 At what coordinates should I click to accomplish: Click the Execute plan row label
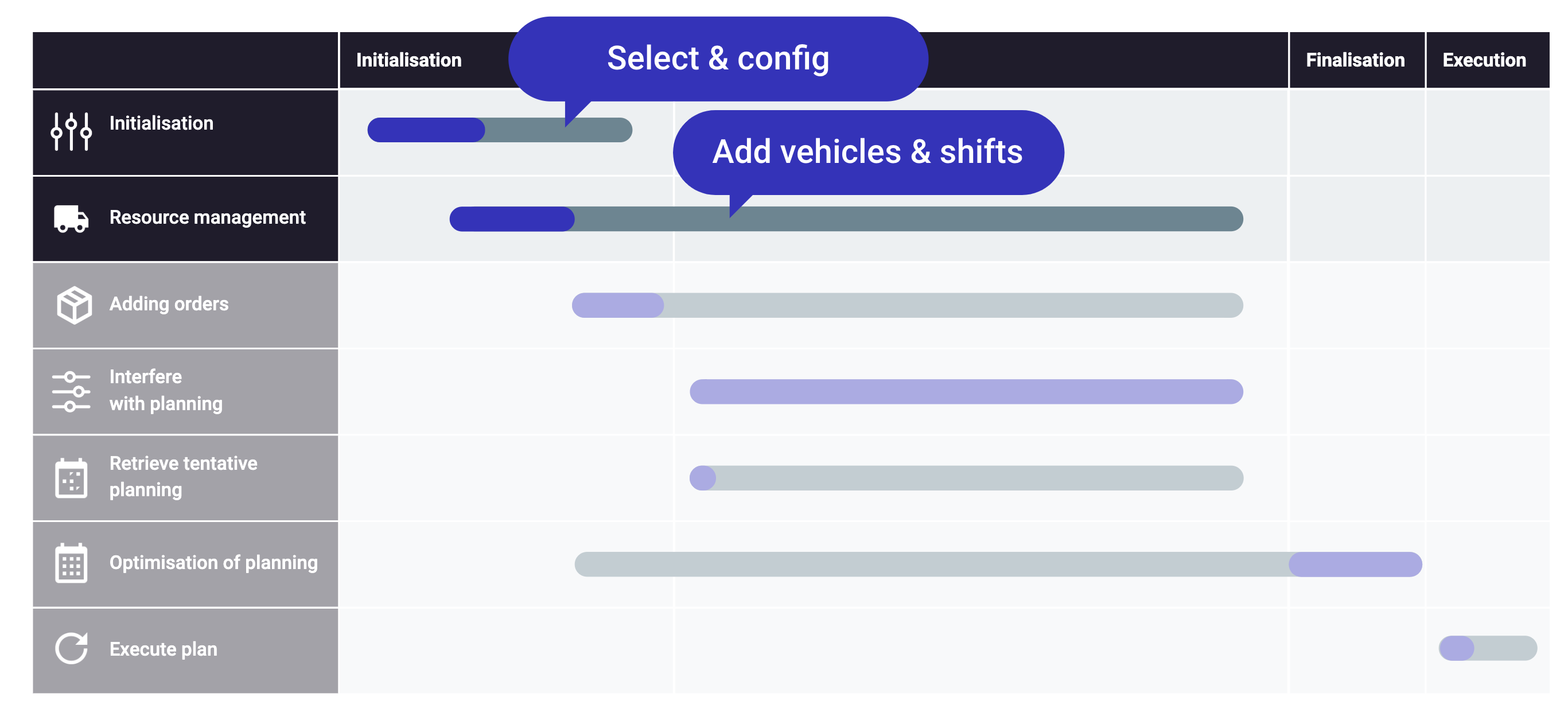click(163, 649)
